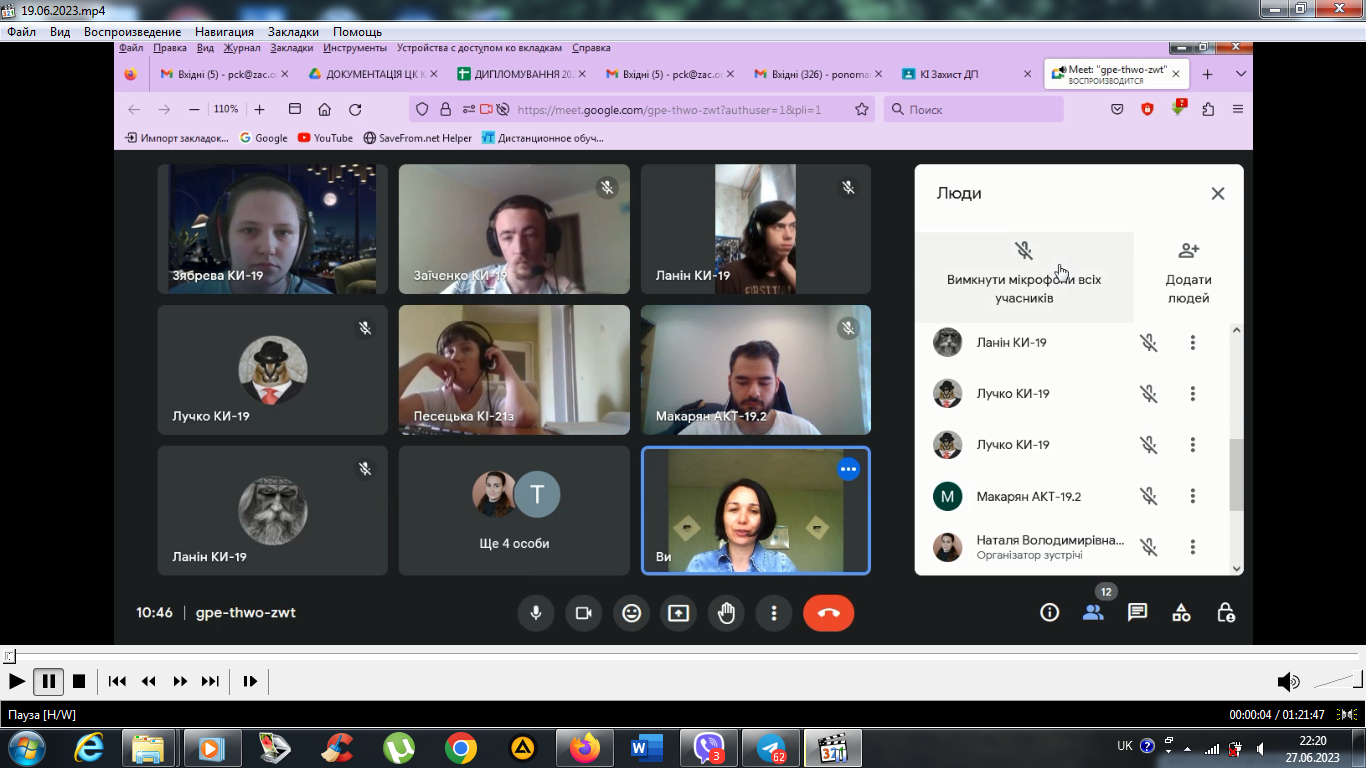This screenshot has height=768, width=1366.
Task: Click the present screen icon
Action: (x=679, y=613)
